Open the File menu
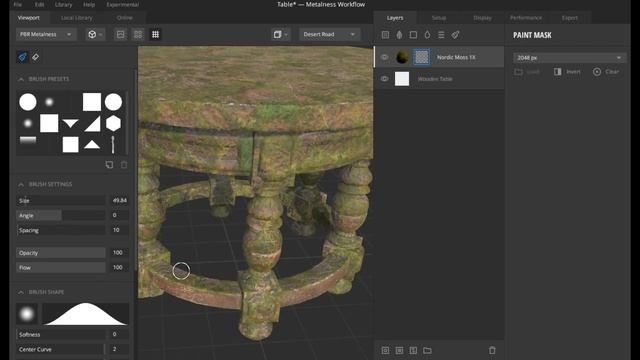The height and width of the screenshot is (360, 640). [x=18, y=4]
